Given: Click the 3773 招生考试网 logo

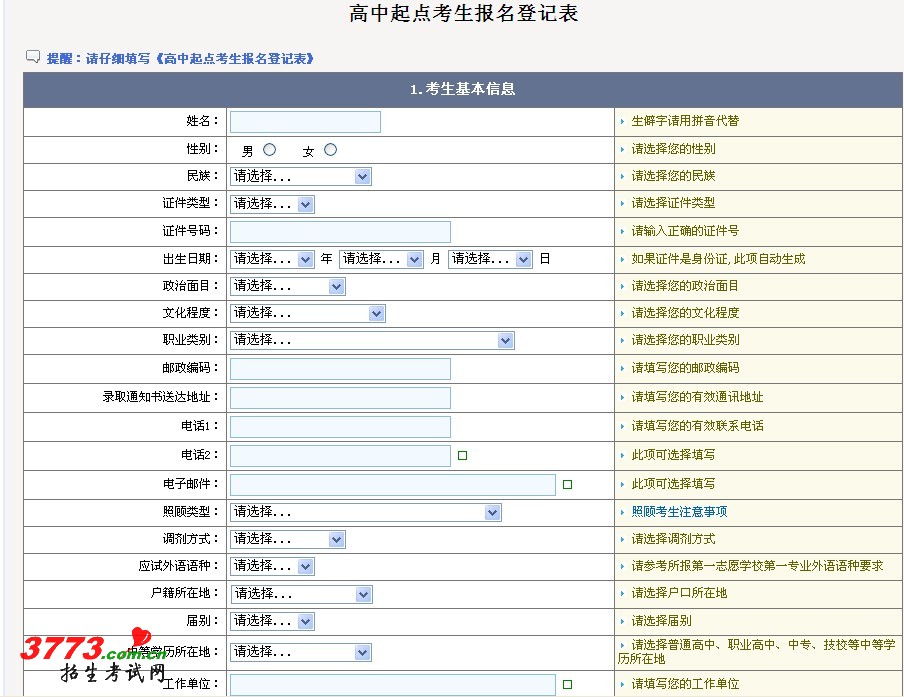Looking at the screenshot, I should click(90, 655).
